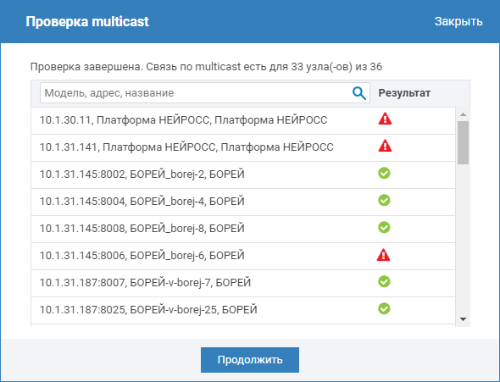Click the Проверка завершена status message

[206, 67]
